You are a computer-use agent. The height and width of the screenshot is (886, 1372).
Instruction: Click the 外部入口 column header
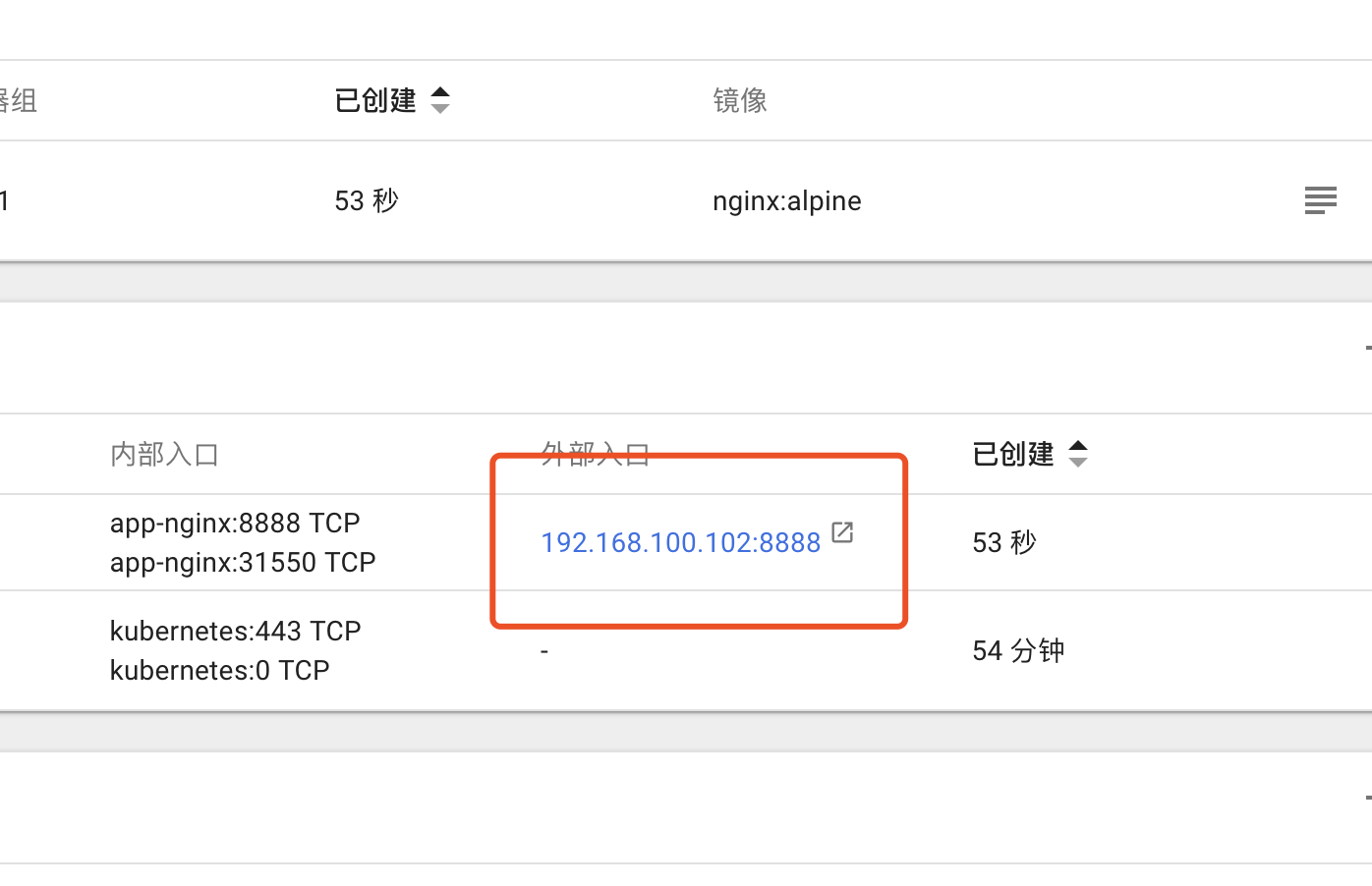[x=596, y=453]
